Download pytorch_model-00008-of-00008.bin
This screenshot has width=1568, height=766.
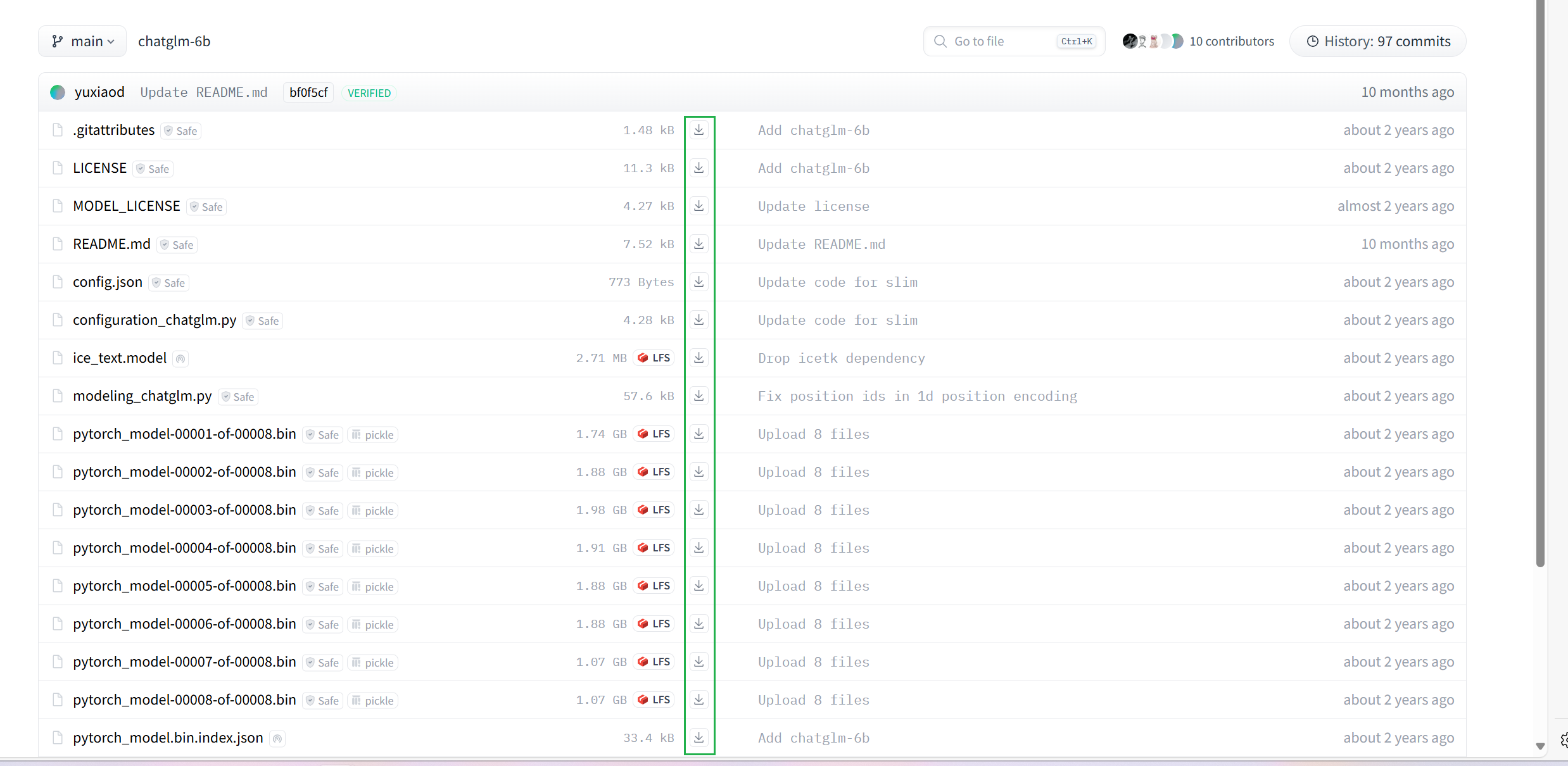(699, 700)
